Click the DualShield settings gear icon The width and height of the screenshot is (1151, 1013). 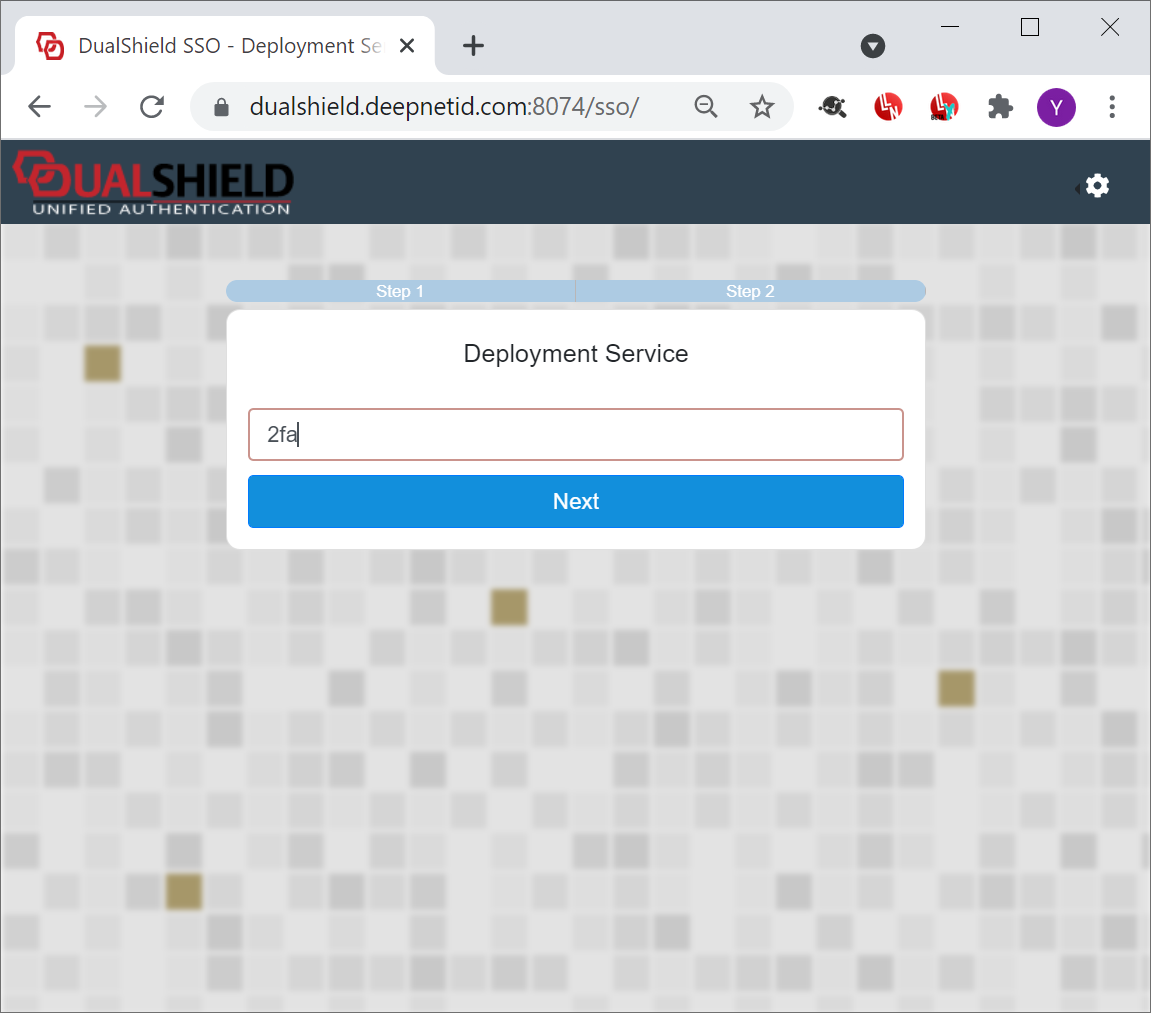click(x=1097, y=186)
